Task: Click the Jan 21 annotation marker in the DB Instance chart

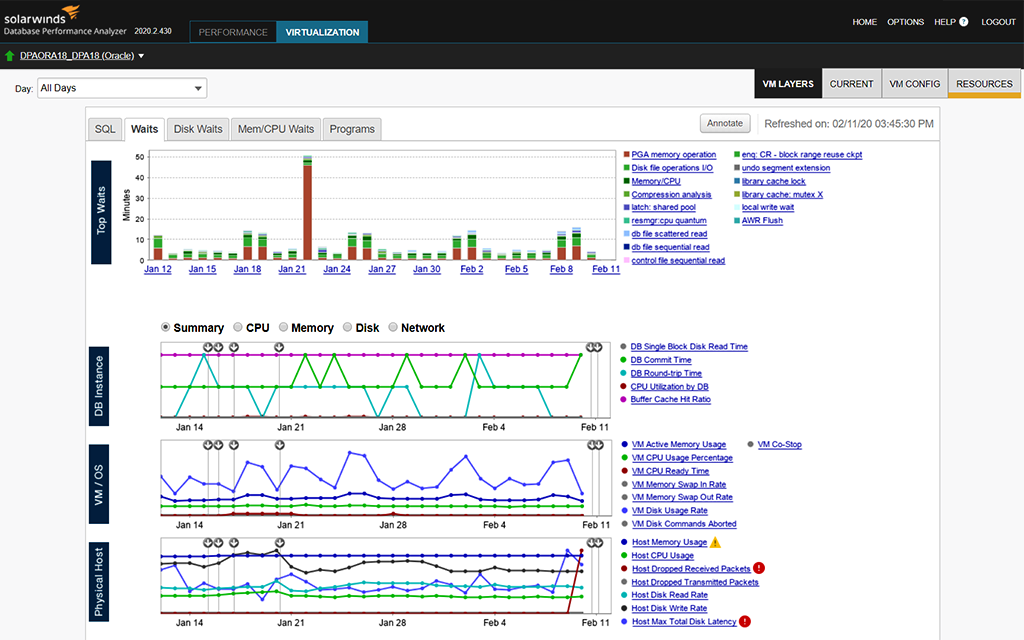Action: click(280, 347)
